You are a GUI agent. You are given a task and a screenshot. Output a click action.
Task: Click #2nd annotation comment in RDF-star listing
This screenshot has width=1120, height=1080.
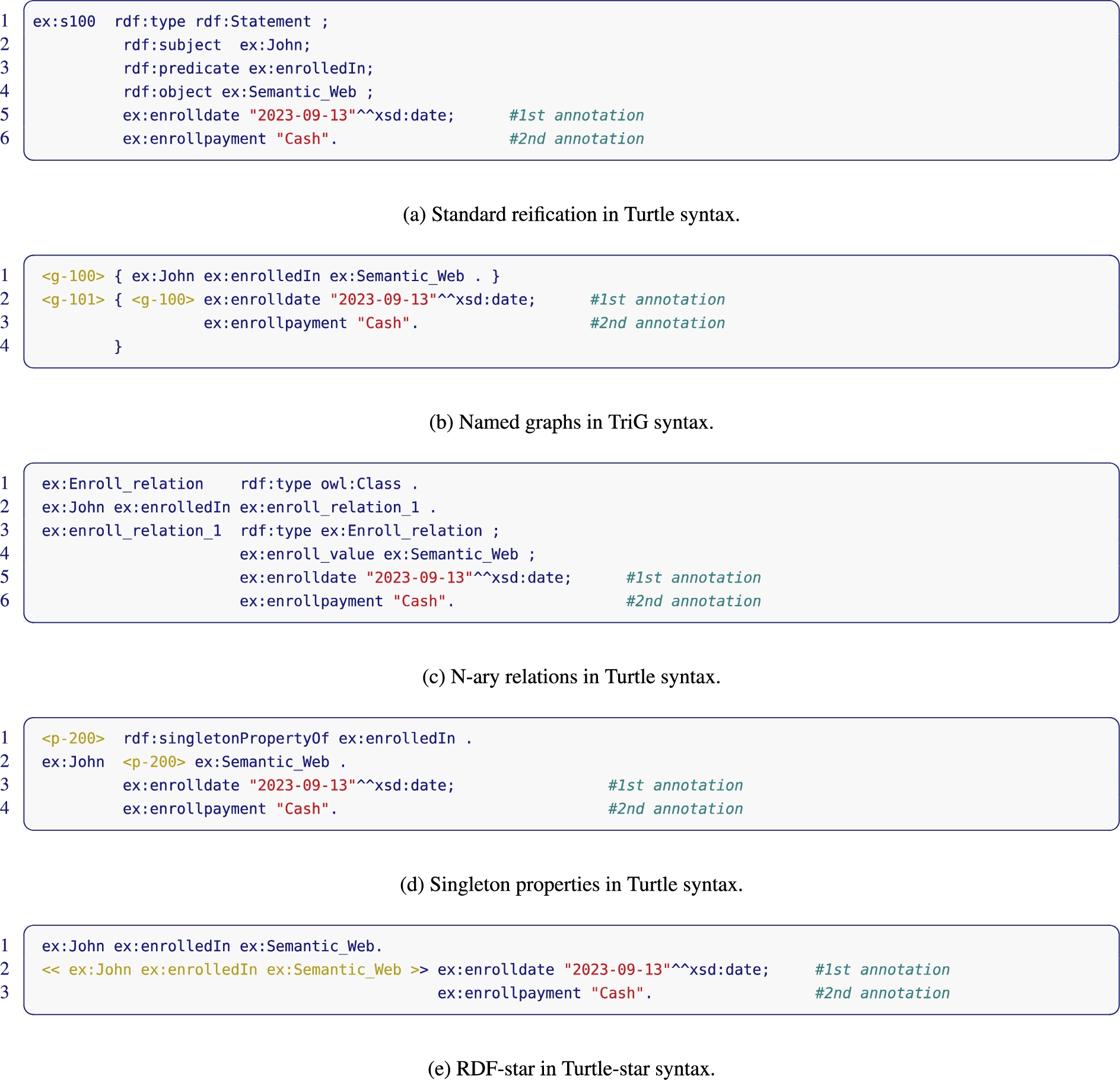882,993
